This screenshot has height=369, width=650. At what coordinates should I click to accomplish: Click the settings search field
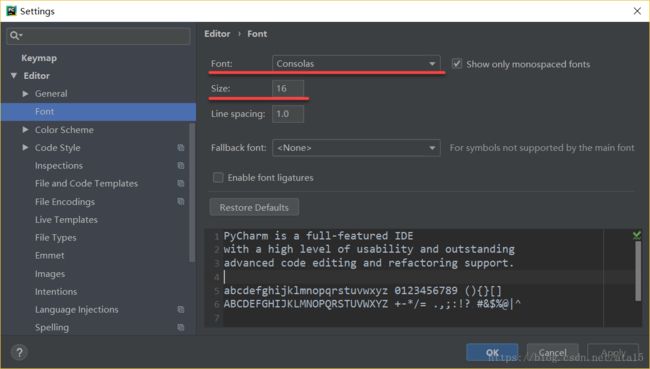(98, 36)
